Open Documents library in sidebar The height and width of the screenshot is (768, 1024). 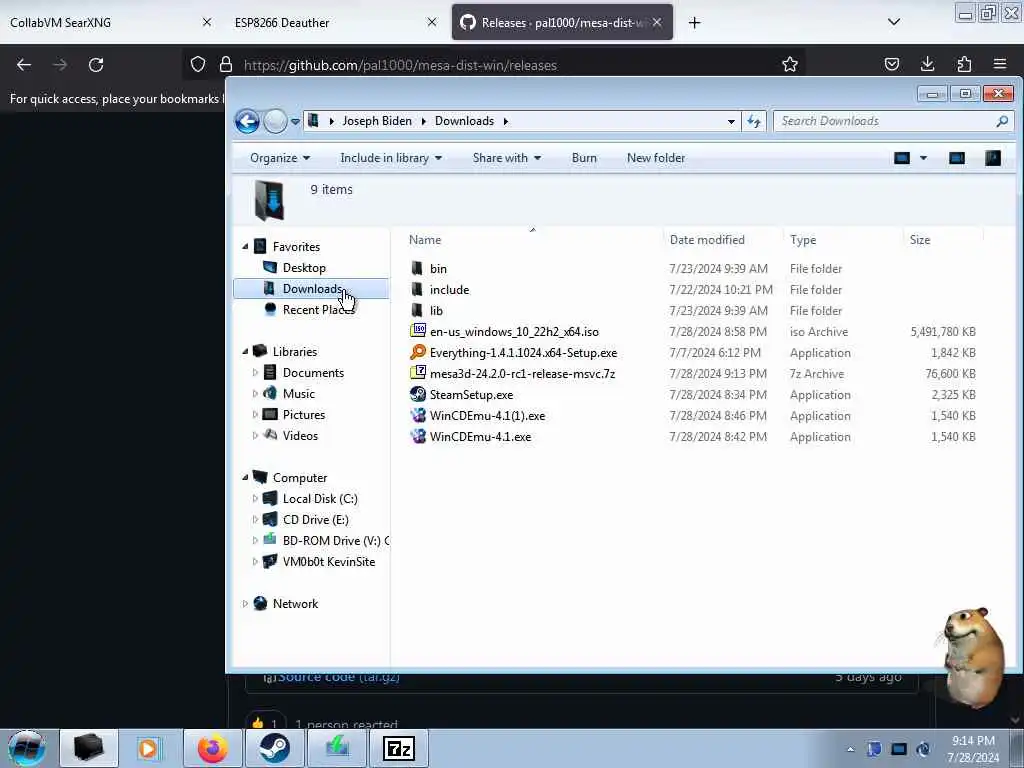pos(313,372)
